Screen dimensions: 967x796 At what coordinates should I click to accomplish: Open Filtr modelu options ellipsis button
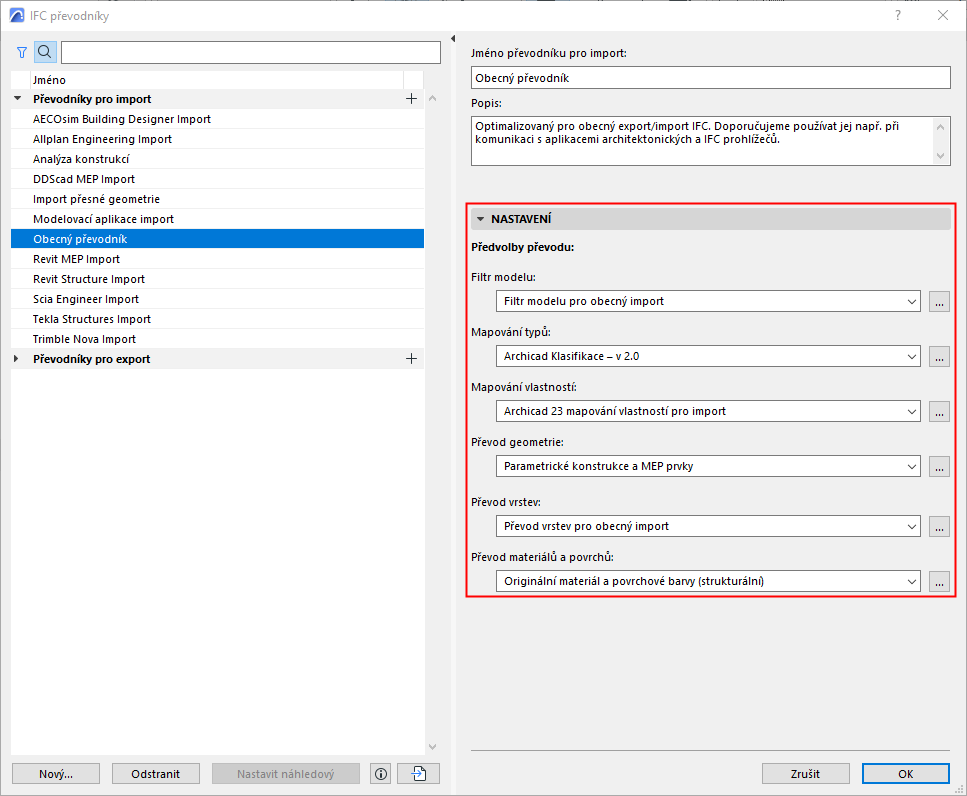coord(939,302)
